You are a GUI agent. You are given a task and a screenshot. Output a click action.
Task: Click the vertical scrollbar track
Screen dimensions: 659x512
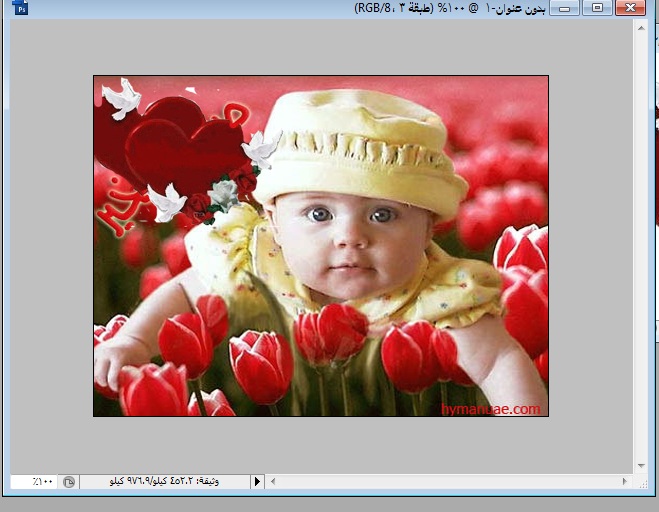pyautogui.click(x=643, y=250)
